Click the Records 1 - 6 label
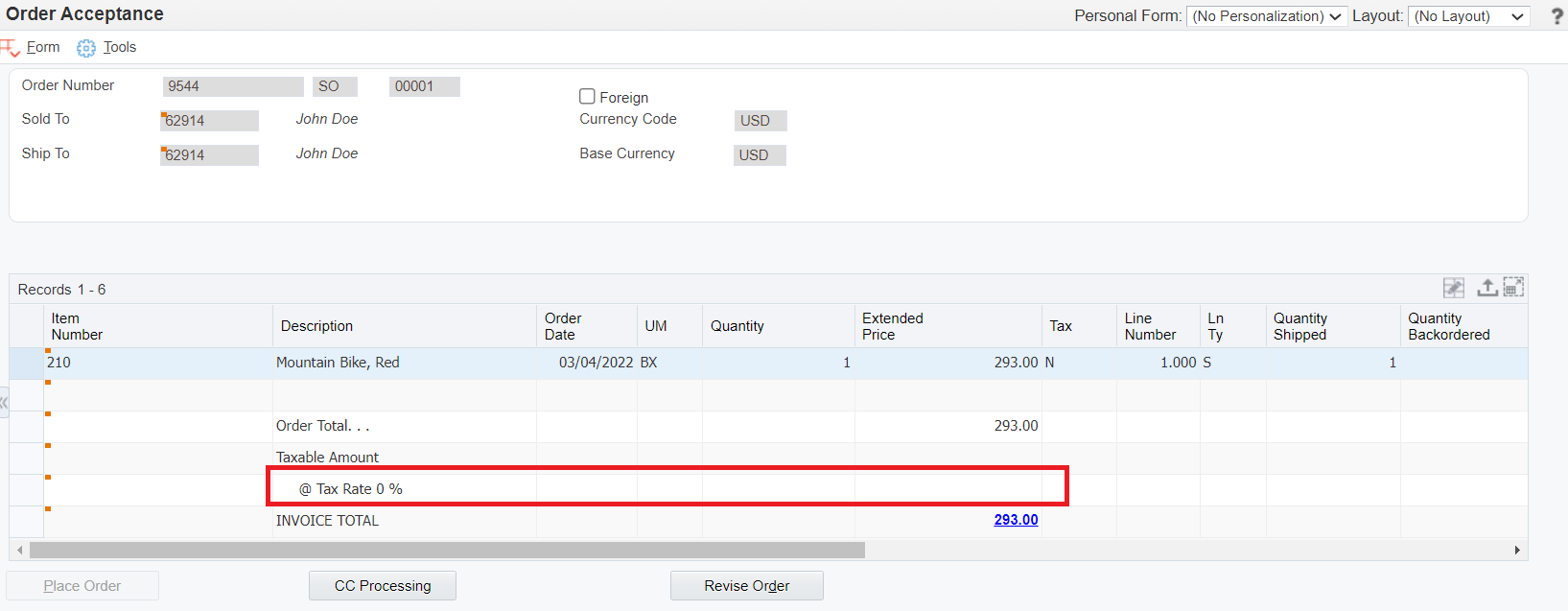Viewport: 1568px width, 611px height. [61, 290]
